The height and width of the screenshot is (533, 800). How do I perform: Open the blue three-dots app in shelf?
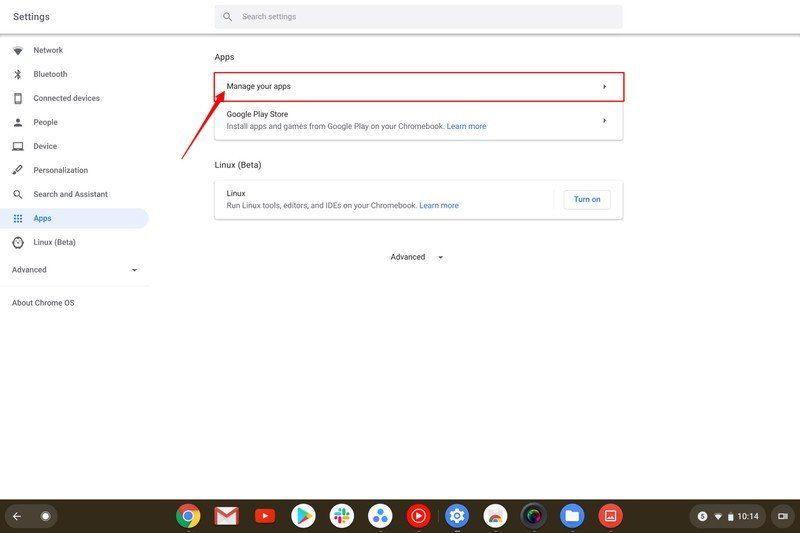pyautogui.click(x=380, y=516)
